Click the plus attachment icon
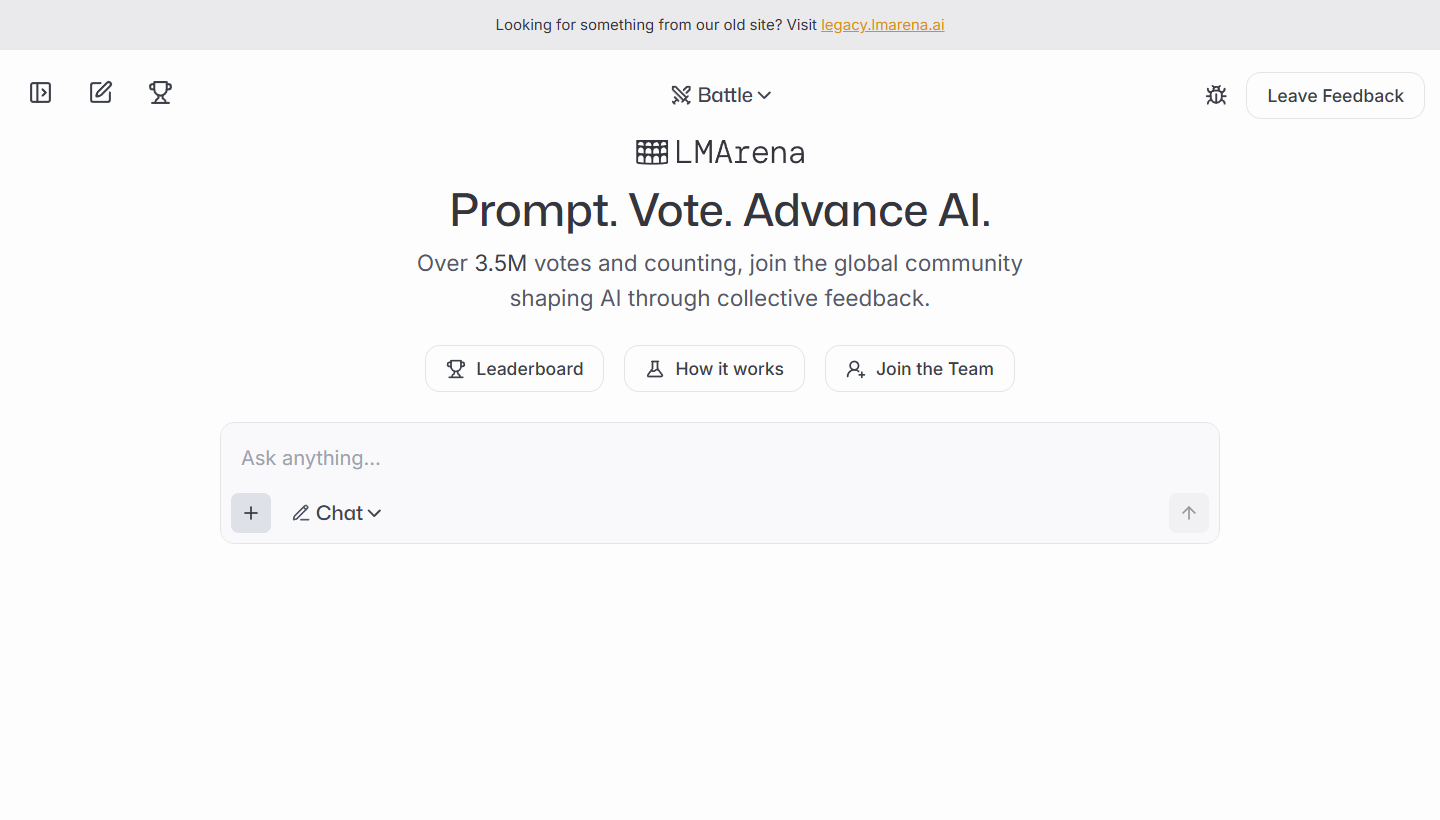The width and height of the screenshot is (1440, 820). (251, 513)
